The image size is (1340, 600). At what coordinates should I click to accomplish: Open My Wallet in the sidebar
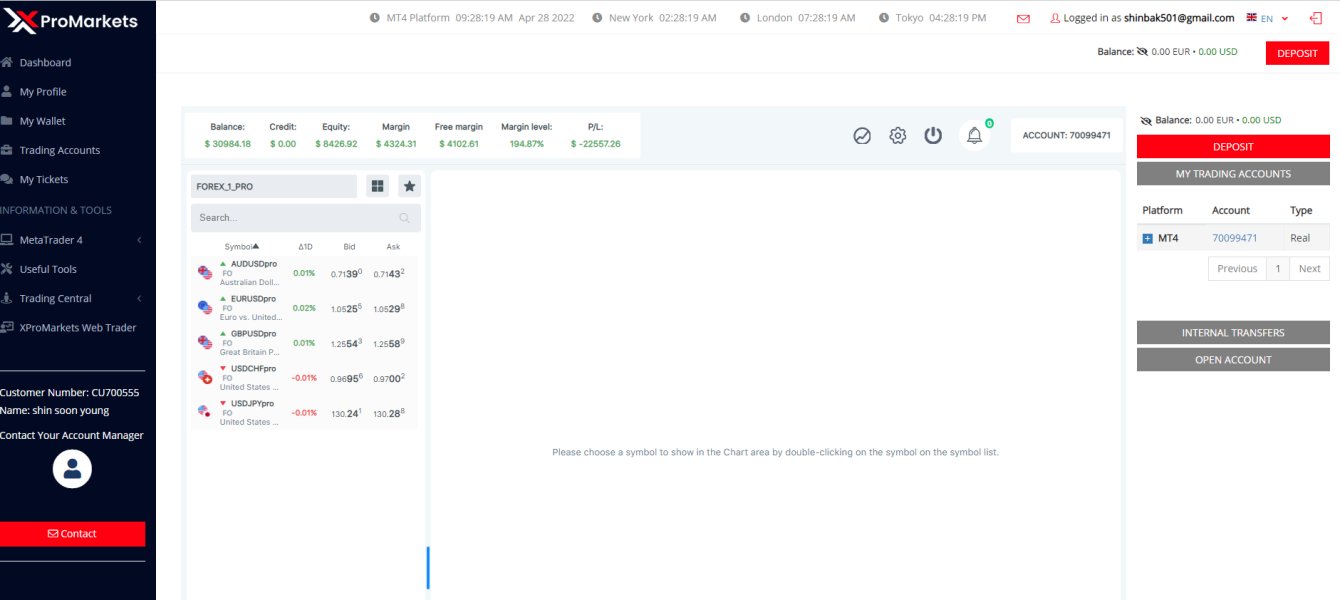(42, 121)
